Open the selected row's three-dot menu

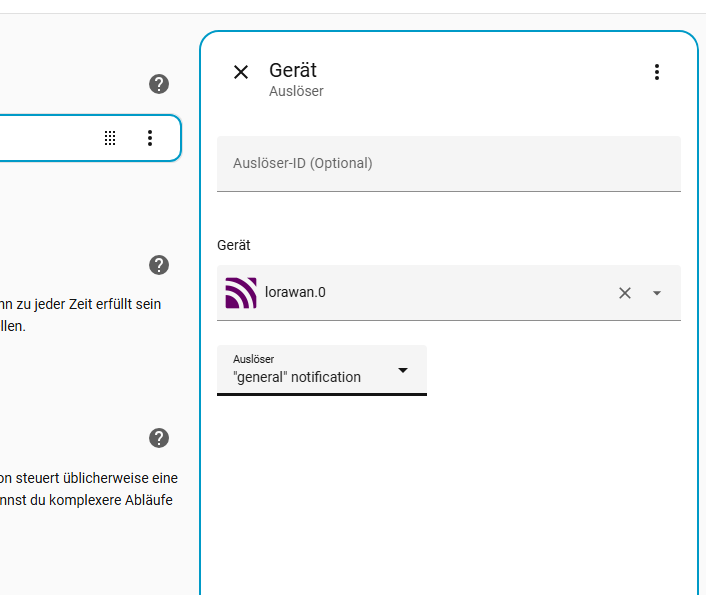click(150, 138)
